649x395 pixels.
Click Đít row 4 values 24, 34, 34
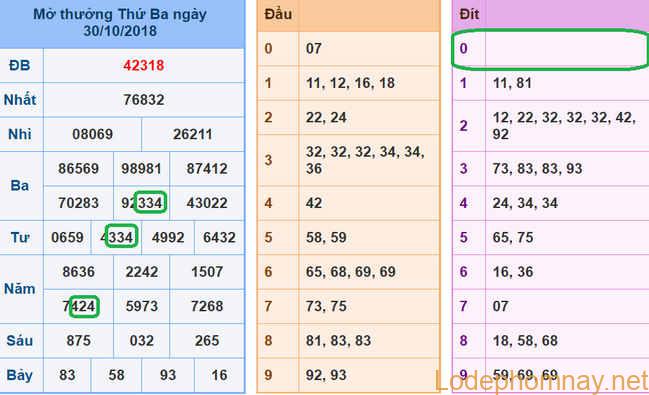pos(525,203)
